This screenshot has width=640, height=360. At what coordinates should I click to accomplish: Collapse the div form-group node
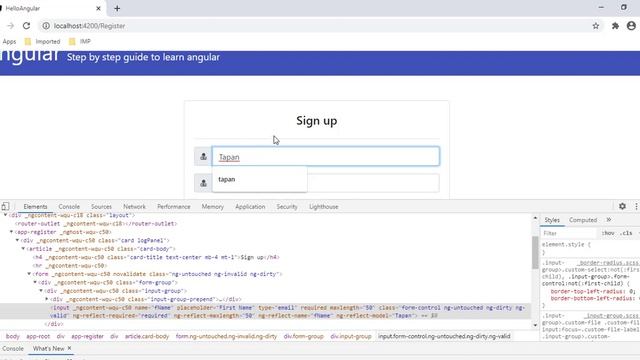35,282
